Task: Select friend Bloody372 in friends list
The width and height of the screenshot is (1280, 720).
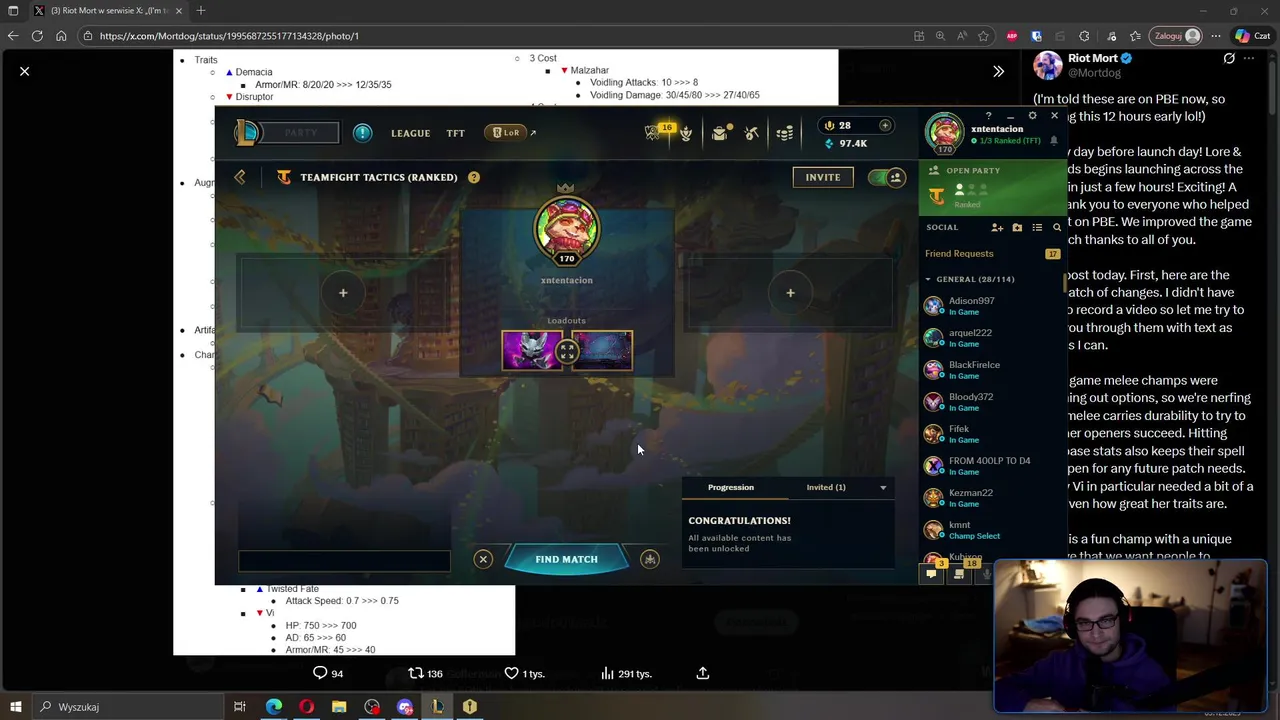Action: 991,402
